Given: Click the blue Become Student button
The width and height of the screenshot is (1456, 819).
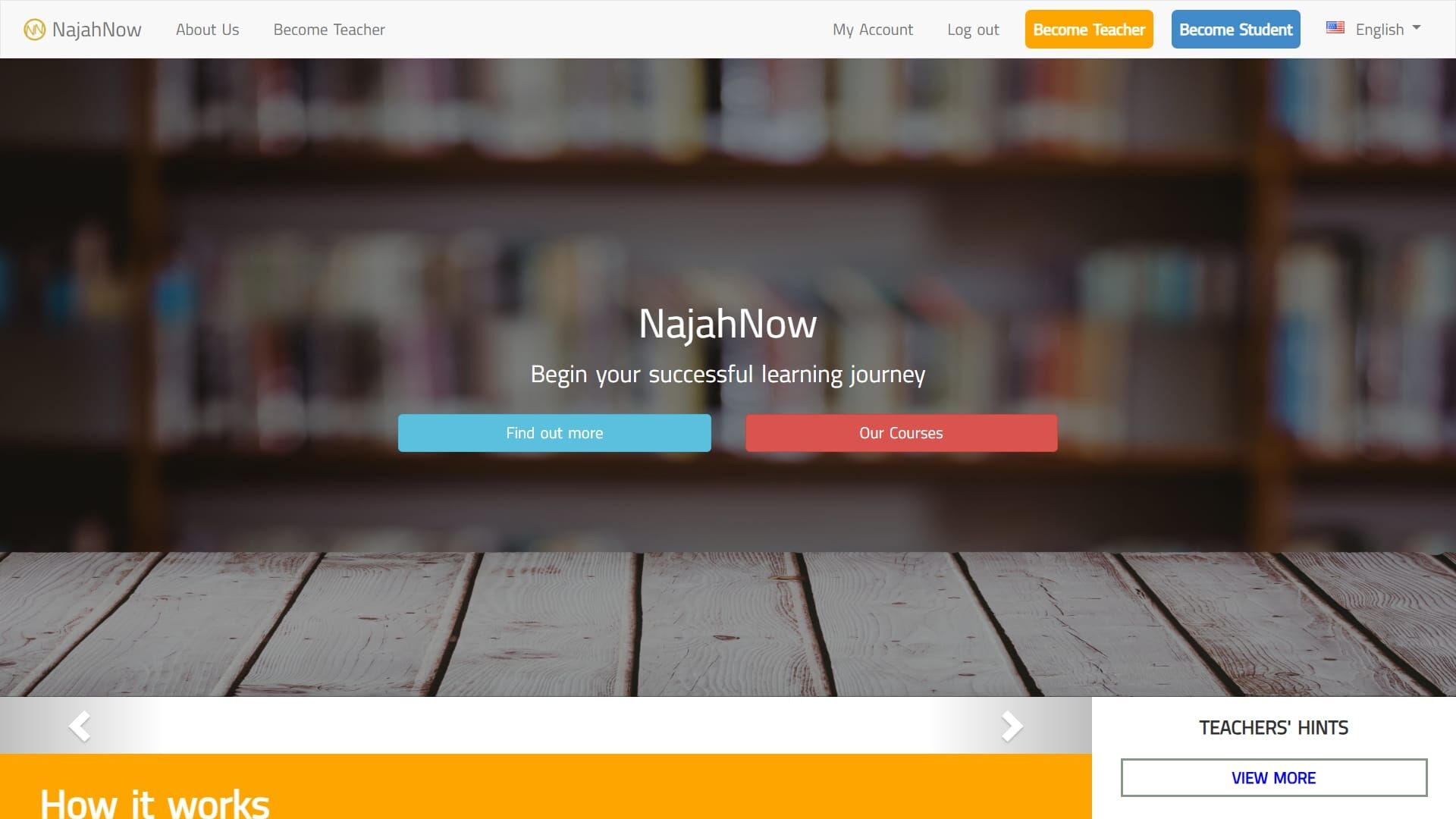Looking at the screenshot, I should (1235, 30).
